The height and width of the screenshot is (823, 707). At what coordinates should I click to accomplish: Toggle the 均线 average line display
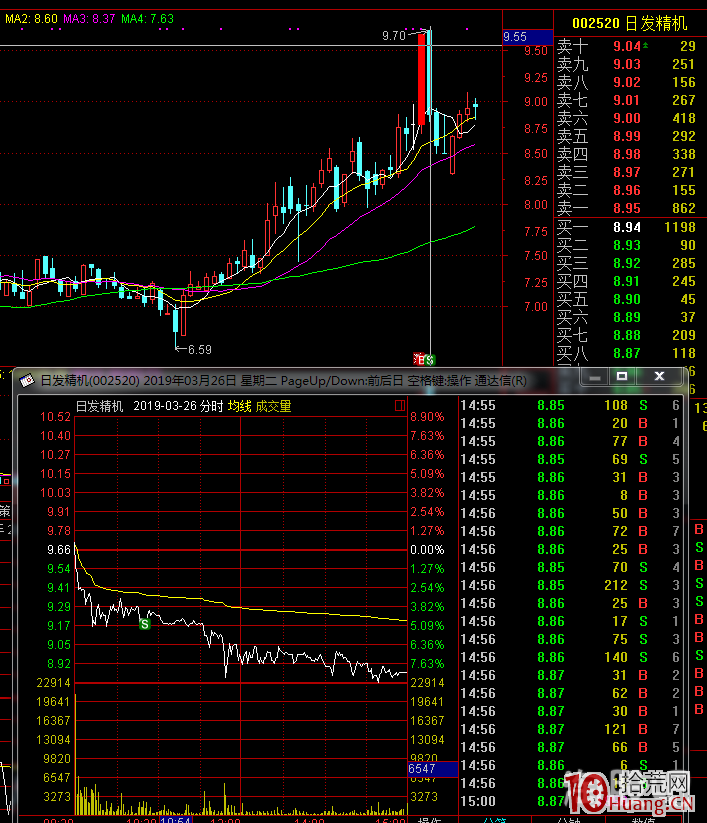(239, 406)
